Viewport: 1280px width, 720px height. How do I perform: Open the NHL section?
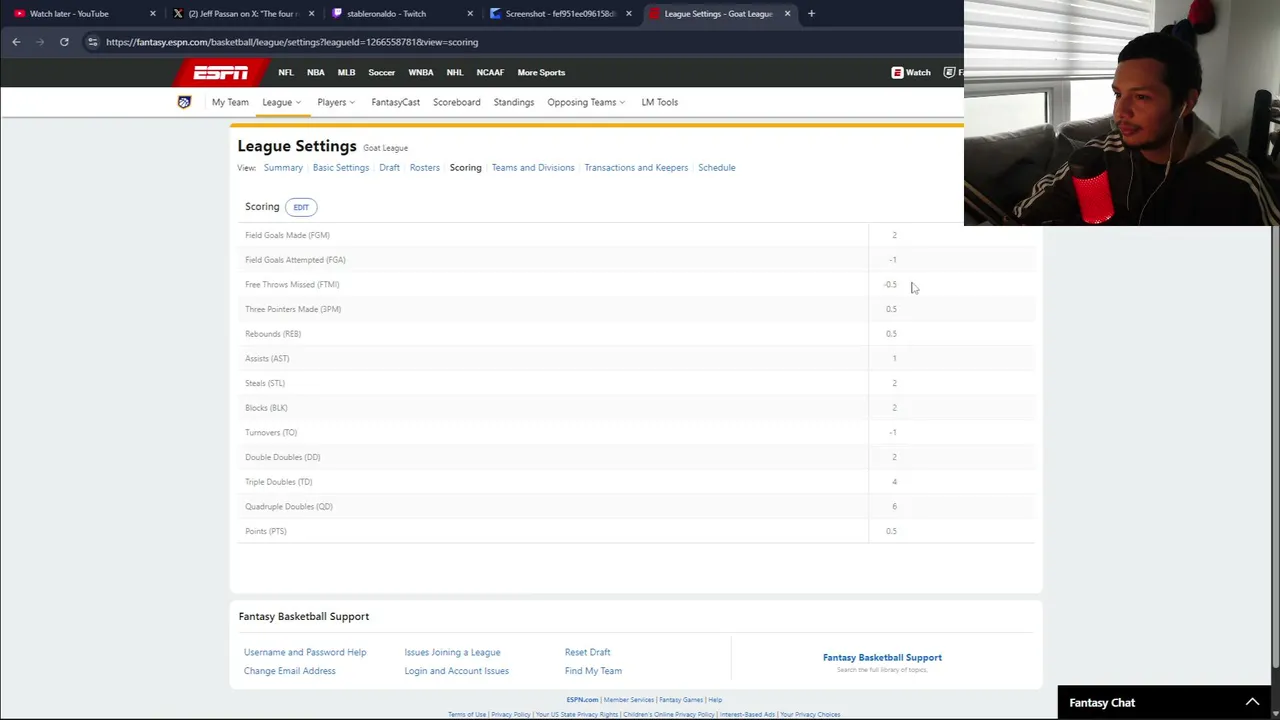tap(455, 72)
